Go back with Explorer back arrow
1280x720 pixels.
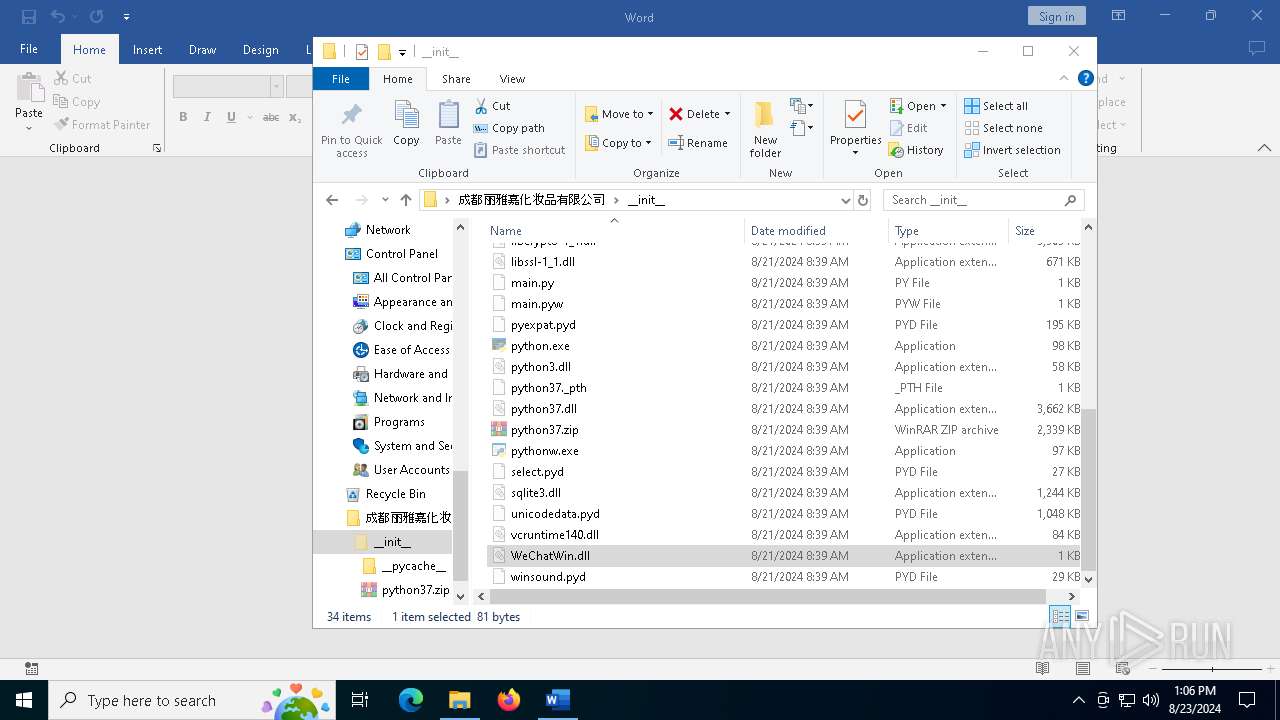coord(333,200)
